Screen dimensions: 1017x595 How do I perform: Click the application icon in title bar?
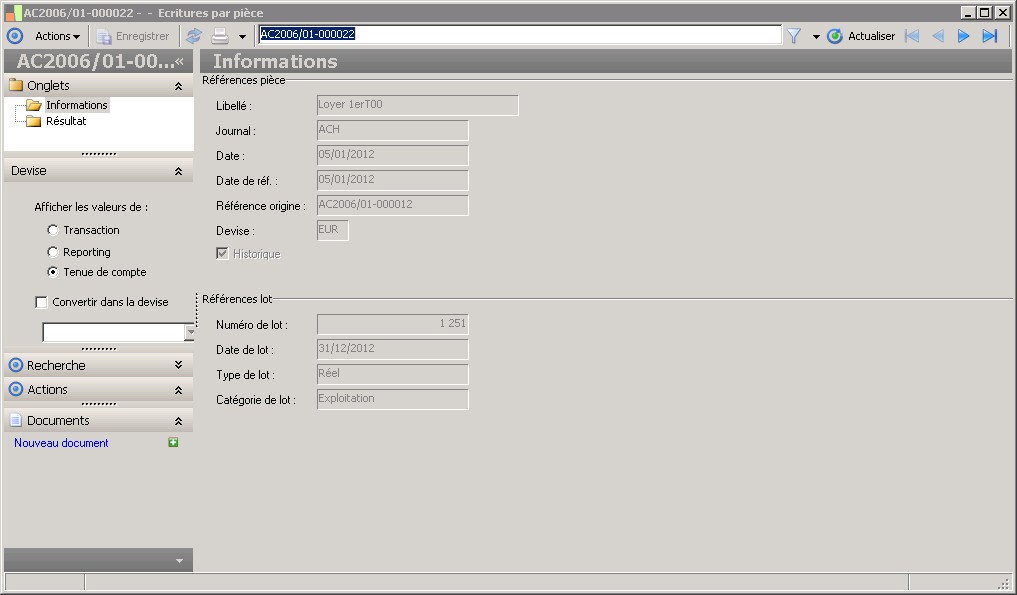click(x=13, y=12)
